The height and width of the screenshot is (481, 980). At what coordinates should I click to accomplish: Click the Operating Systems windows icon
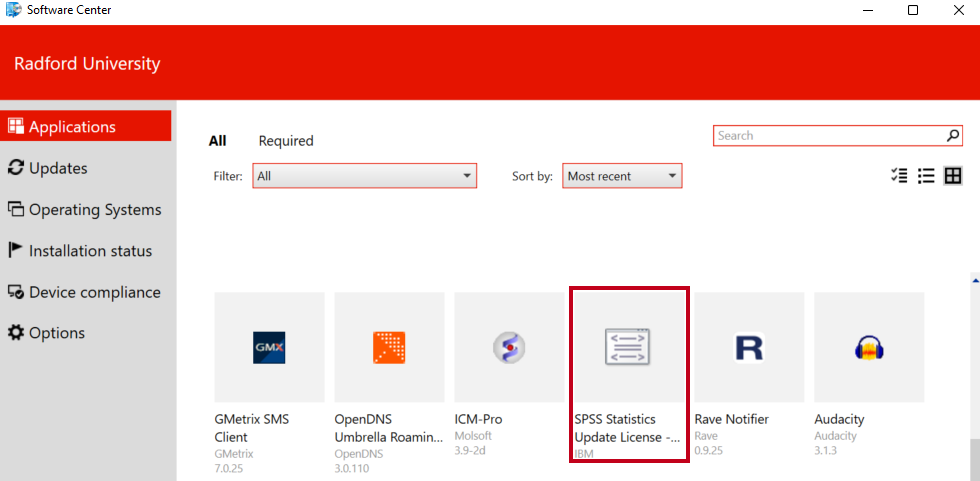pyautogui.click(x=16, y=210)
